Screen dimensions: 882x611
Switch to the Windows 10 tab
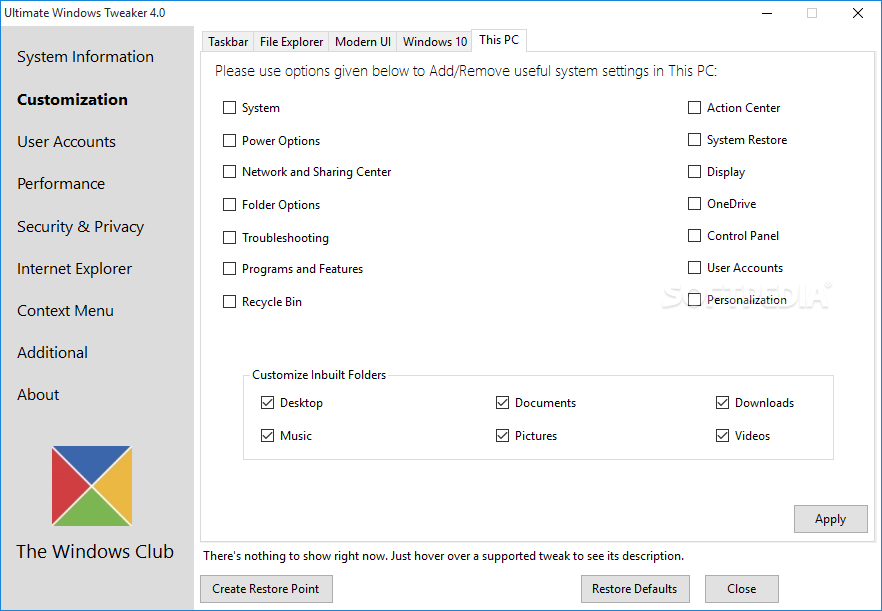tap(435, 42)
